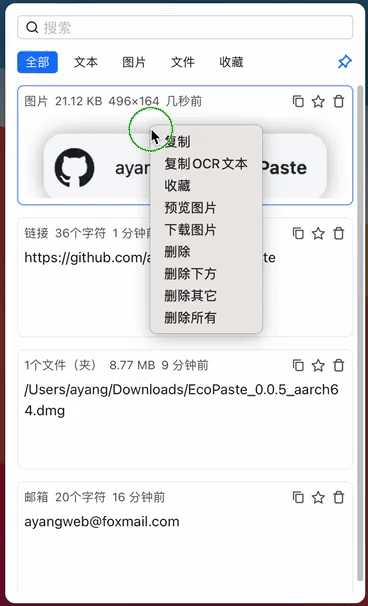Screen dimensions: 368x606
Task: Select 下载图片 menu option
Action: coord(206,230)
